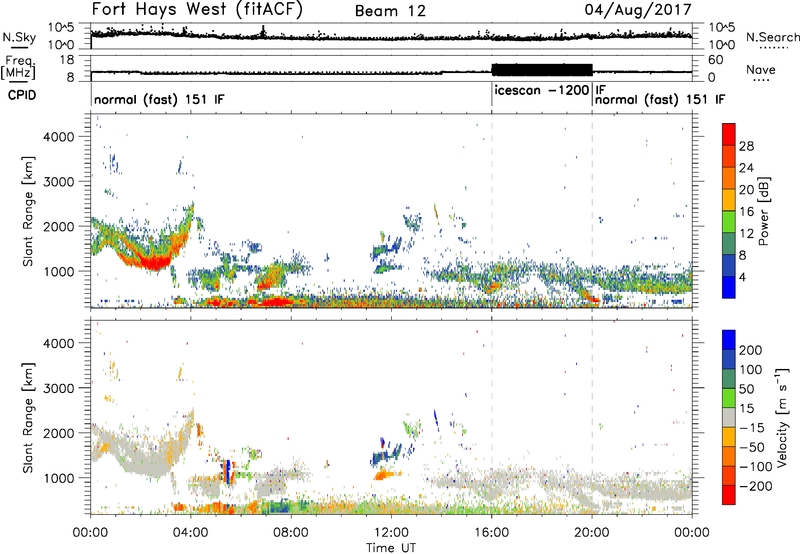The image size is (800, 554).
Task: Click the "16" tick on Power color bar
Action: click(x=746, y=212)
